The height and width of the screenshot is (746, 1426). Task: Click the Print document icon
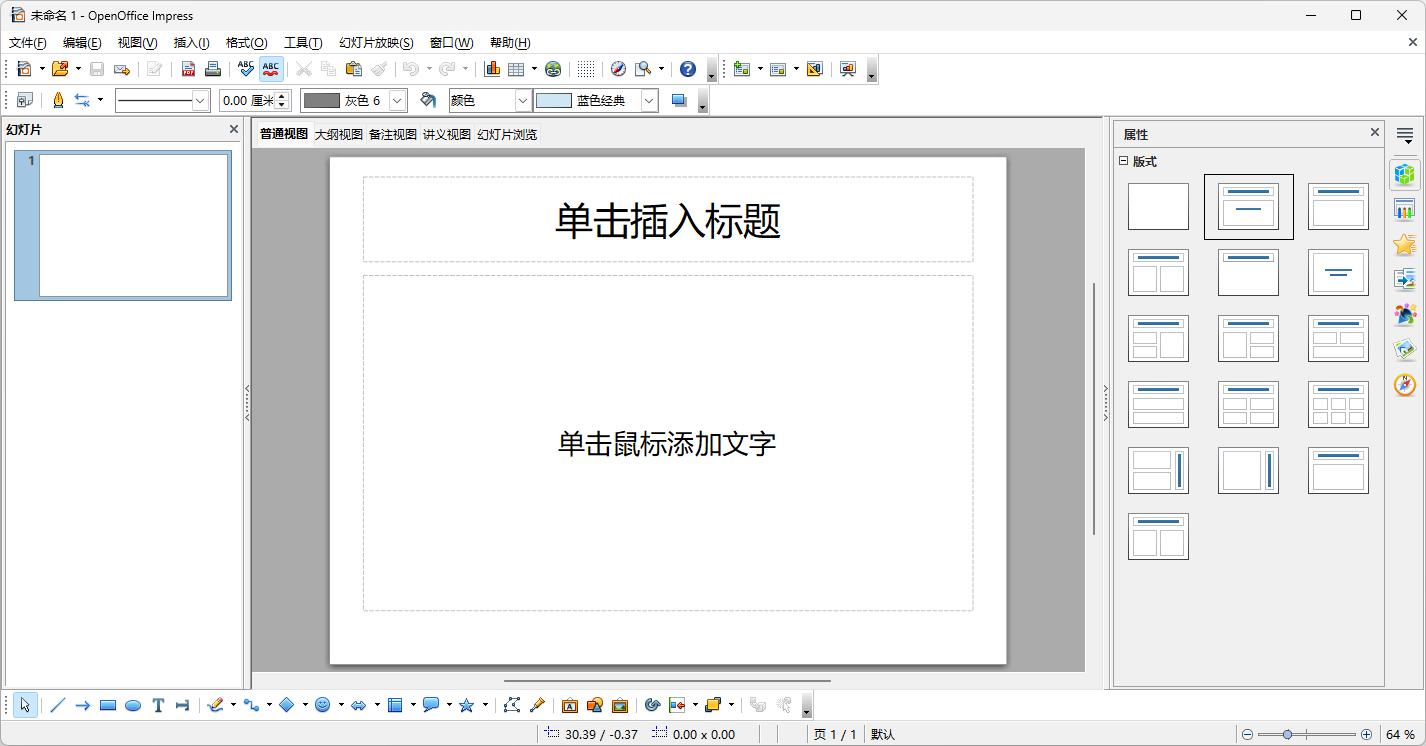[x=212, y=69]
